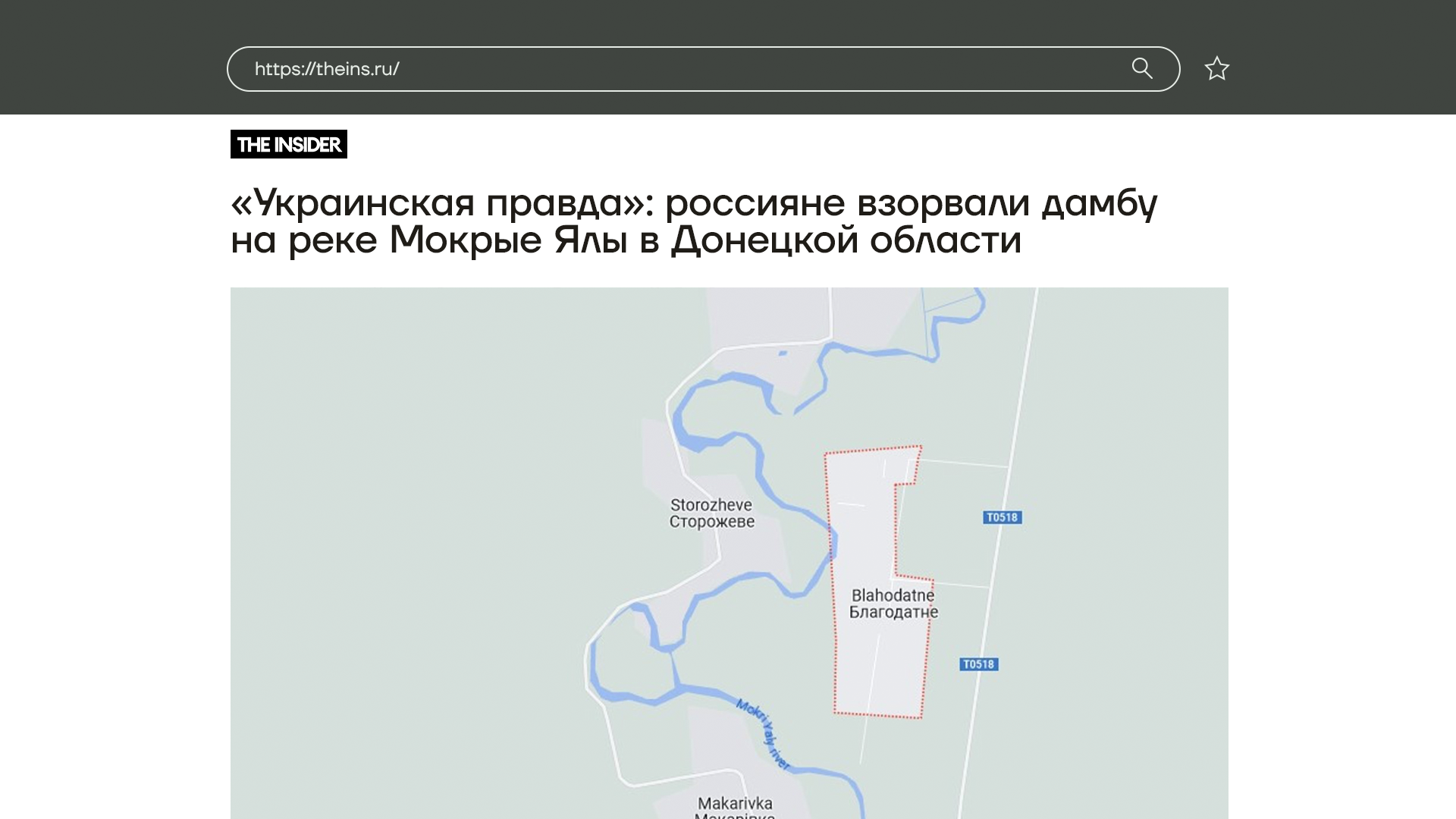This screenshot has height=819, width=1456.
Task: Click the Storozheve label on map
Action: [711, 505]
